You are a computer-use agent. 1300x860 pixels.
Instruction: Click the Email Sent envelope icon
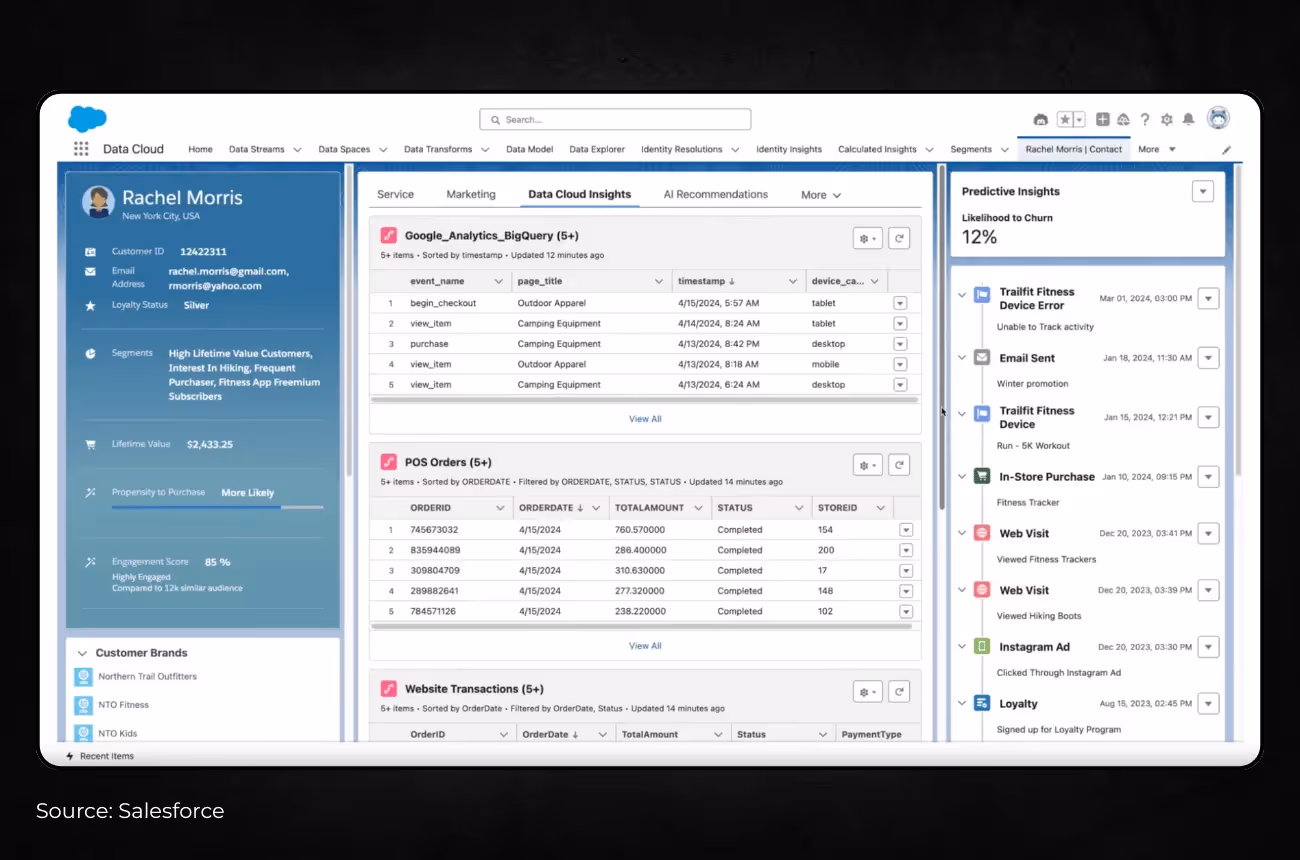click(982, 358)
